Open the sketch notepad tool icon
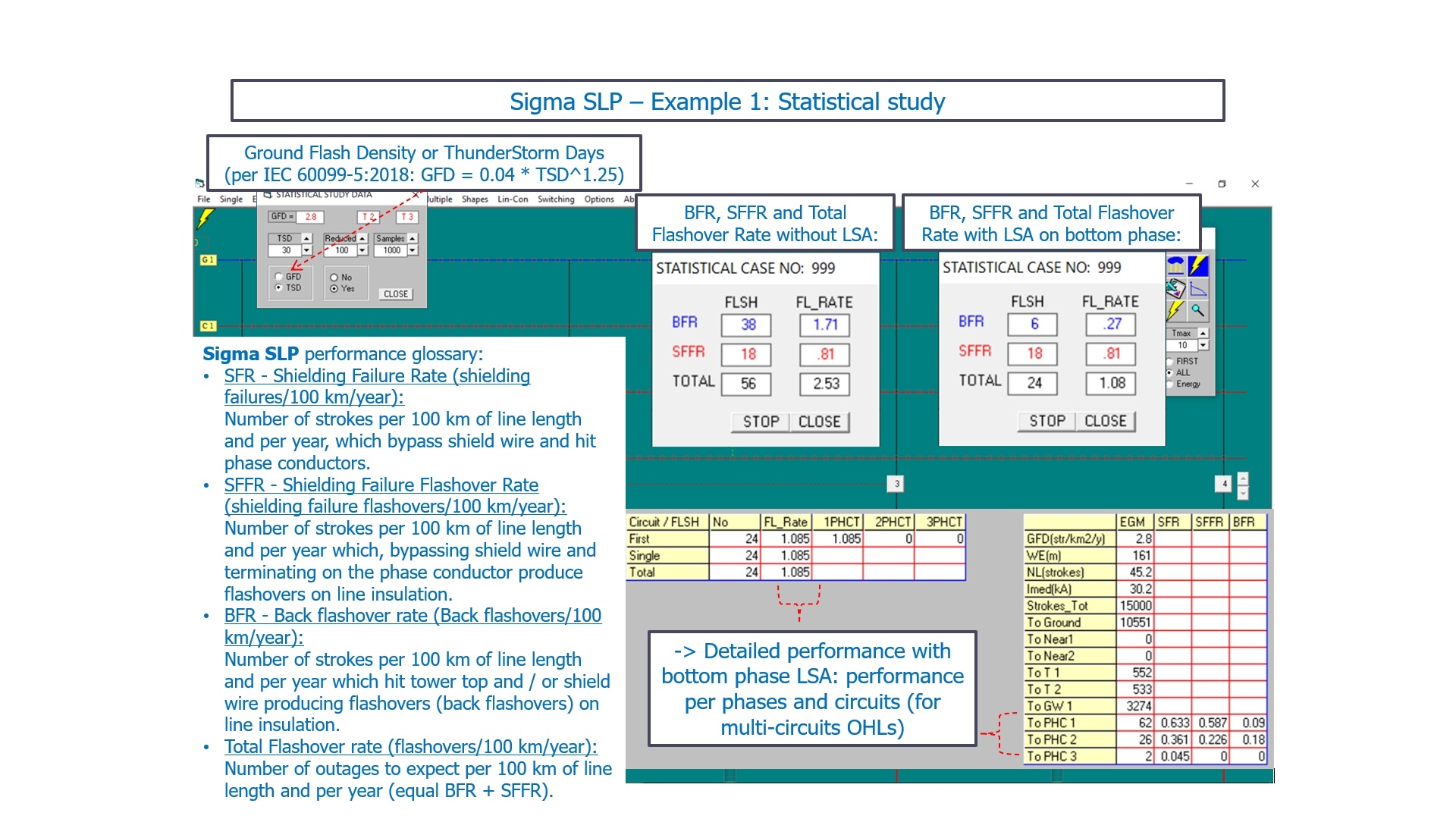 [1175, 288]
